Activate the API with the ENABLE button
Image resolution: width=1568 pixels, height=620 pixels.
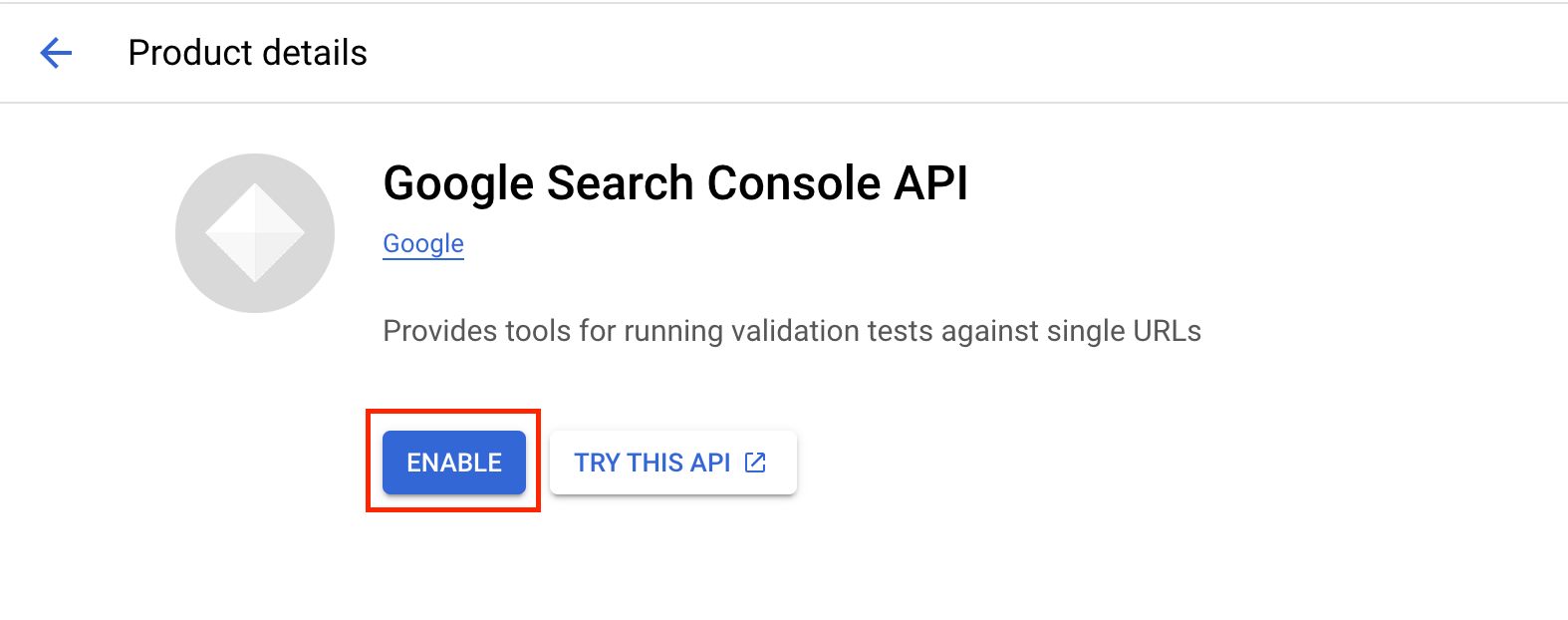point(454,463)
